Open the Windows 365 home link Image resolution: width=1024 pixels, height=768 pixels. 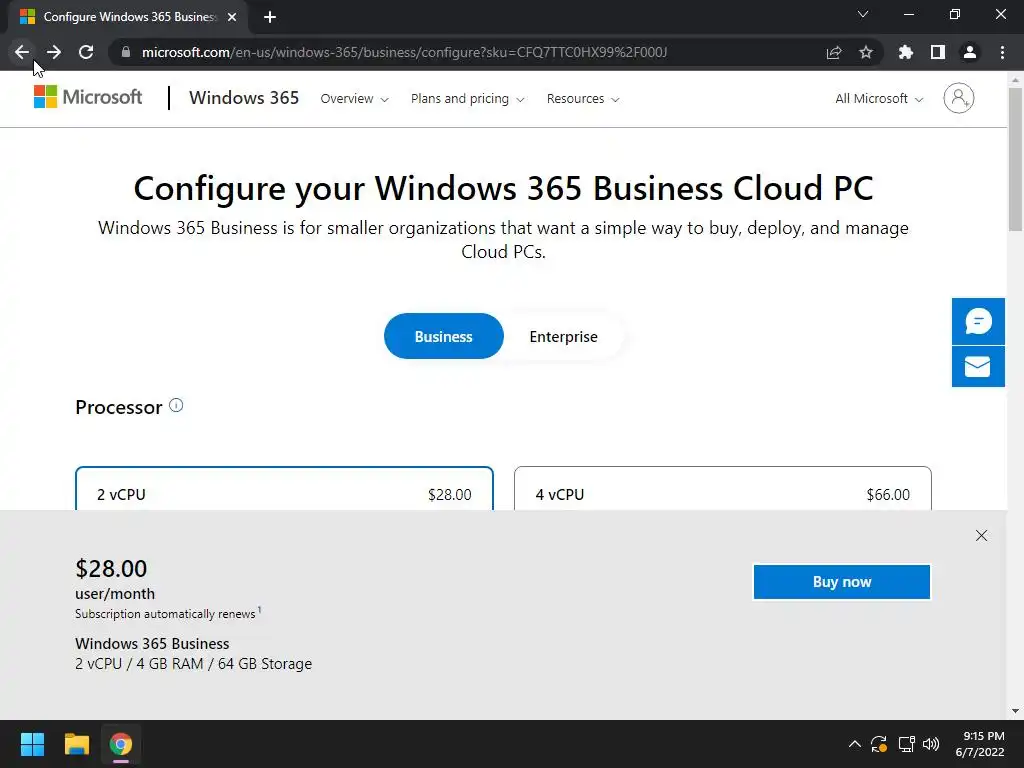(244, 98)
